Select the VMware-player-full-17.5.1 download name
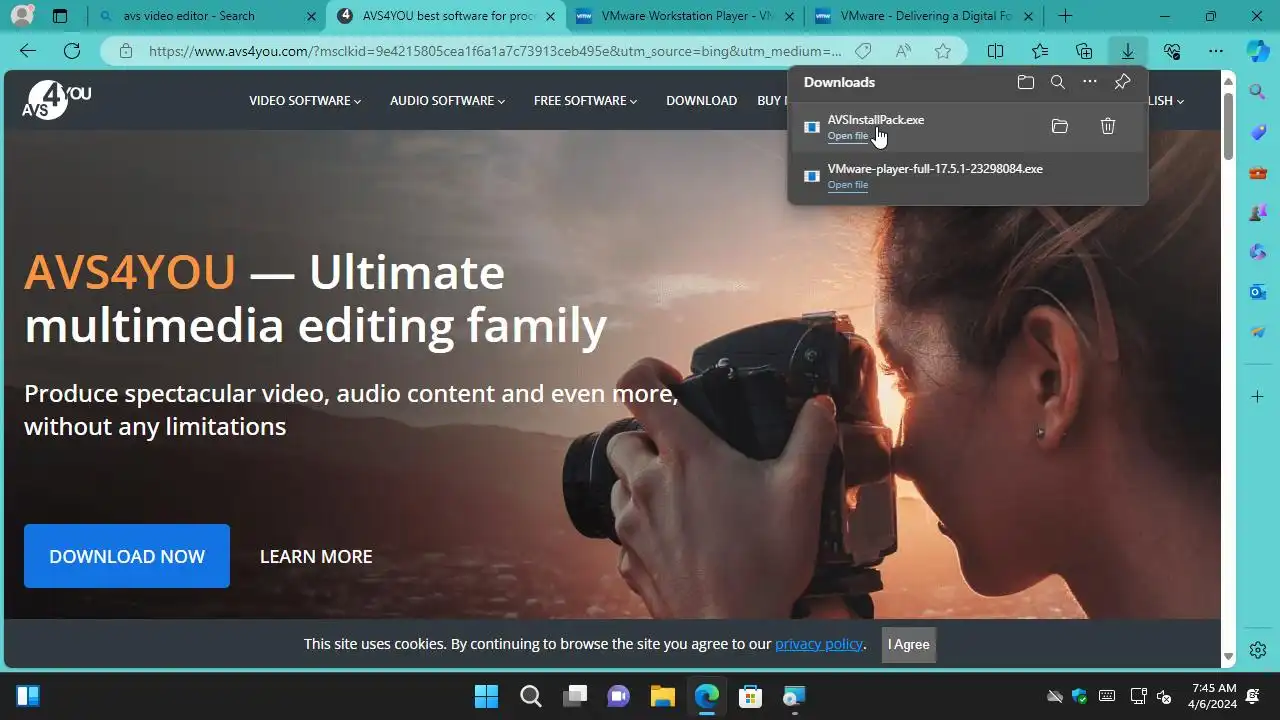 (935, 169)
